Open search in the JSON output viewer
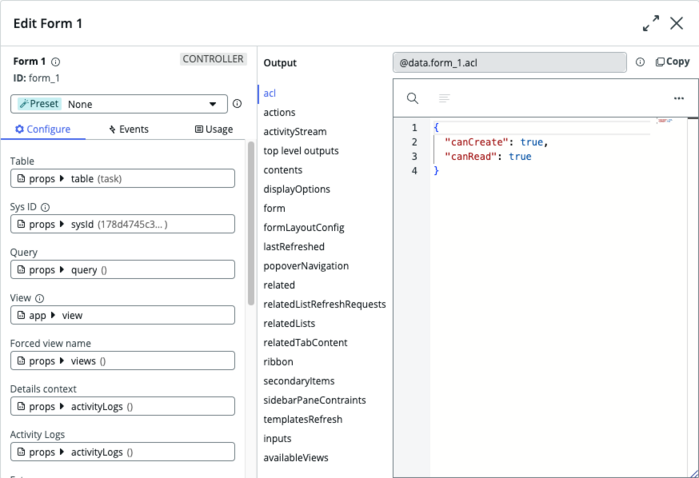The image size is (699, 478). pyautogui.click(x=412, y=98)
